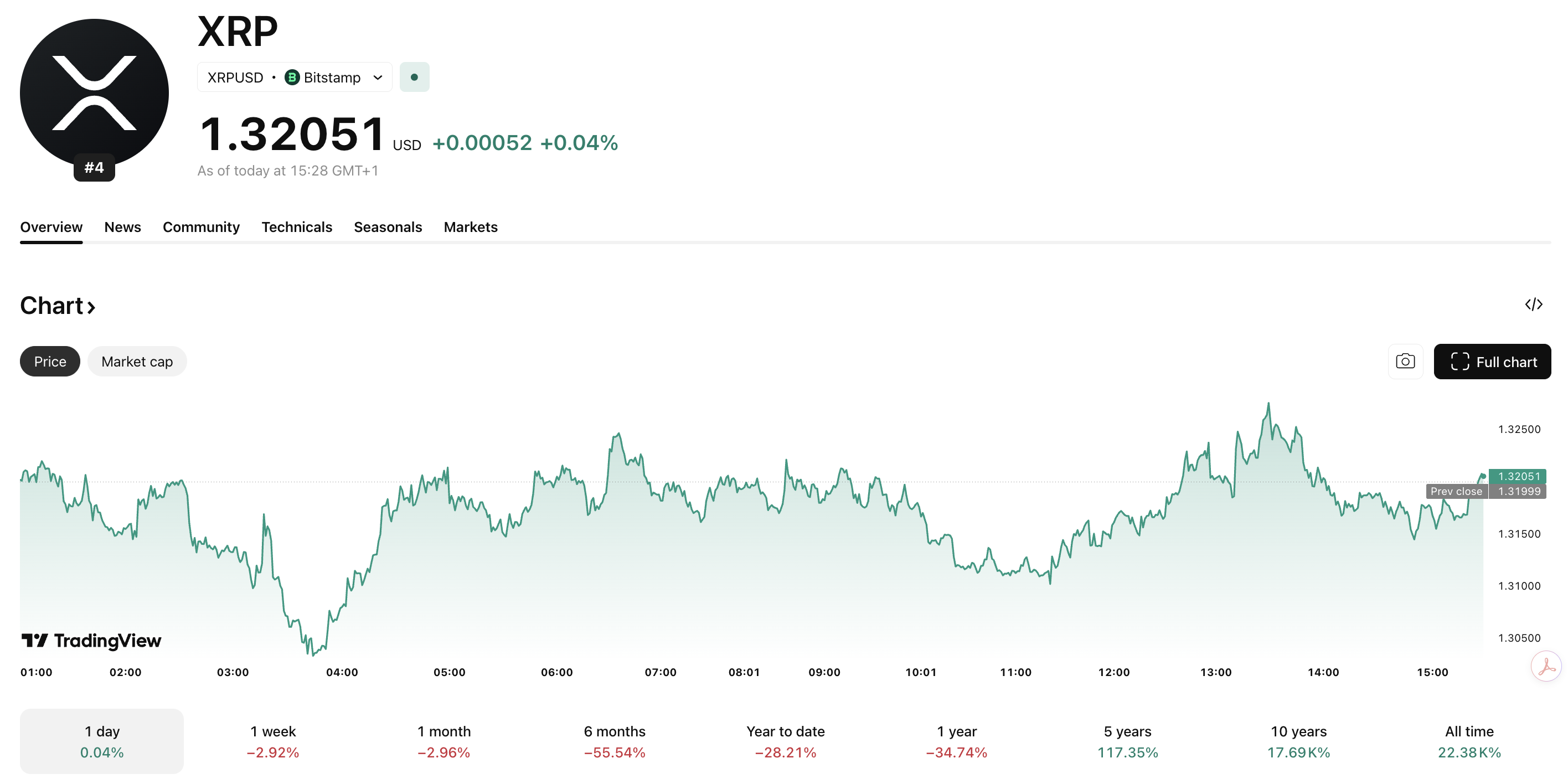Image resolution: width=1568 pixels, height=784 pixels.
Task: Switch to the Seasonals tab
Action: 388,226
